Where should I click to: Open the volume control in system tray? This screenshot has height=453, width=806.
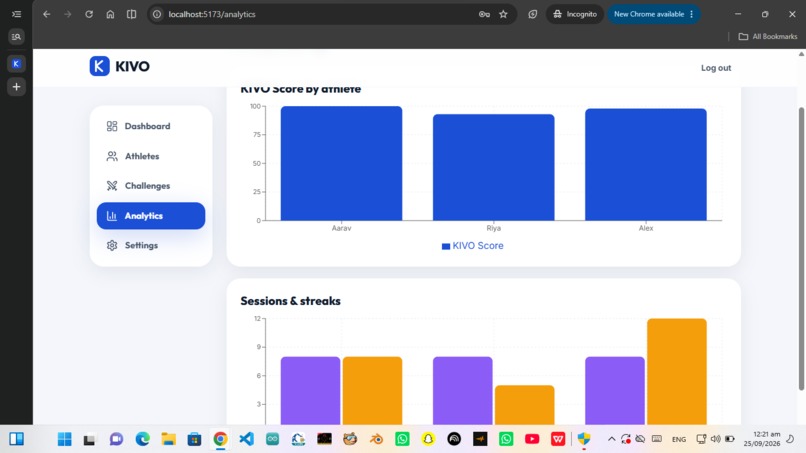tap(716, 439)
